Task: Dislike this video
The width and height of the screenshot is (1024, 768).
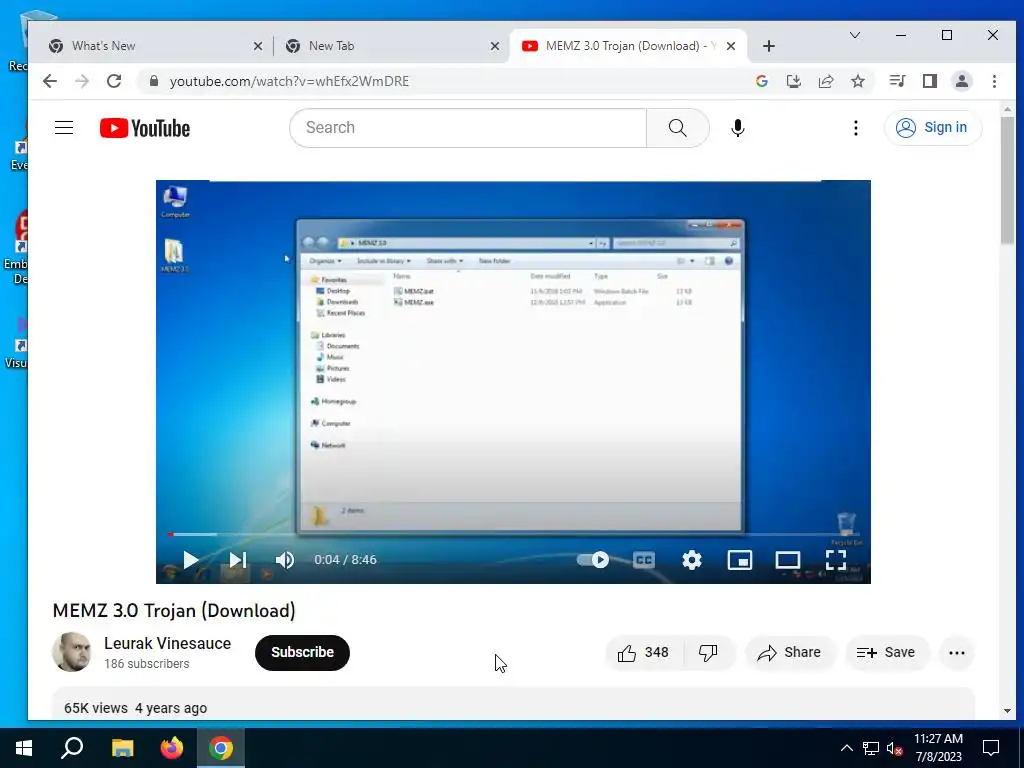Action: [x=709, y=652]
